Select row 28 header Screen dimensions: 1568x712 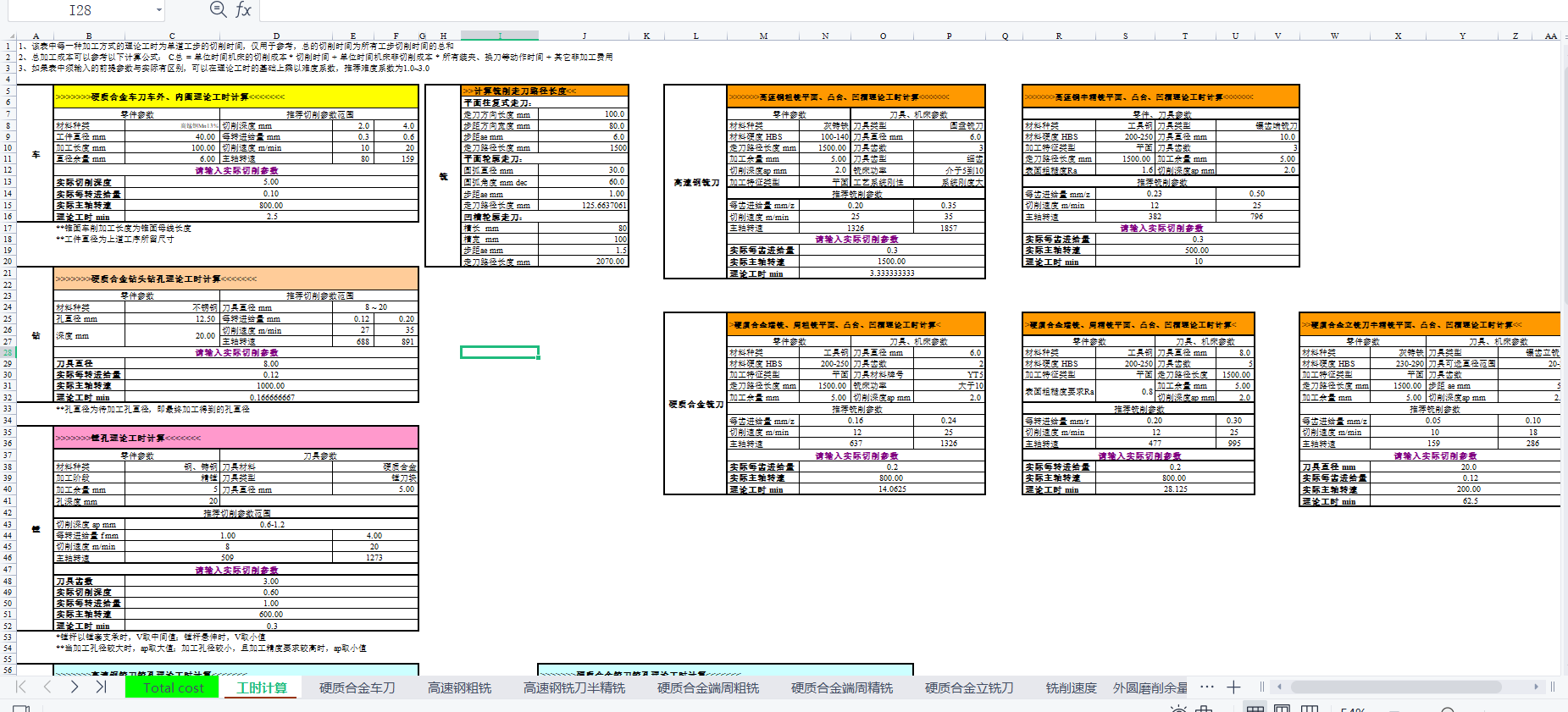8,352
